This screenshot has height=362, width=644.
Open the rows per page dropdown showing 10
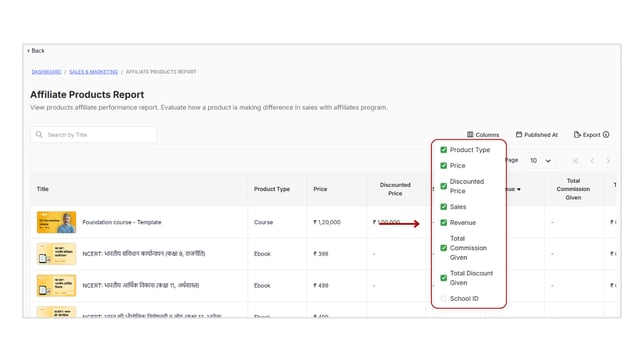(x=540, y=161)
